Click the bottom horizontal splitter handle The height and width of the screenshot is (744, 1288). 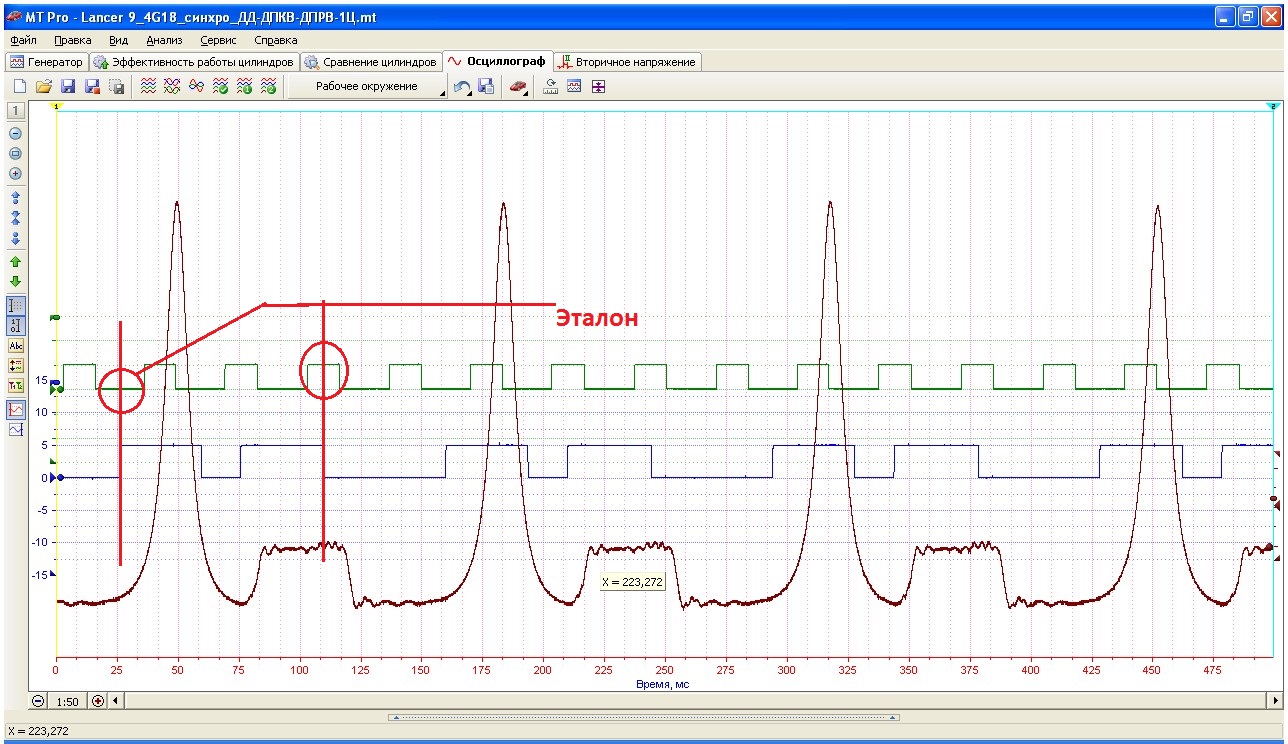[642, 717]
